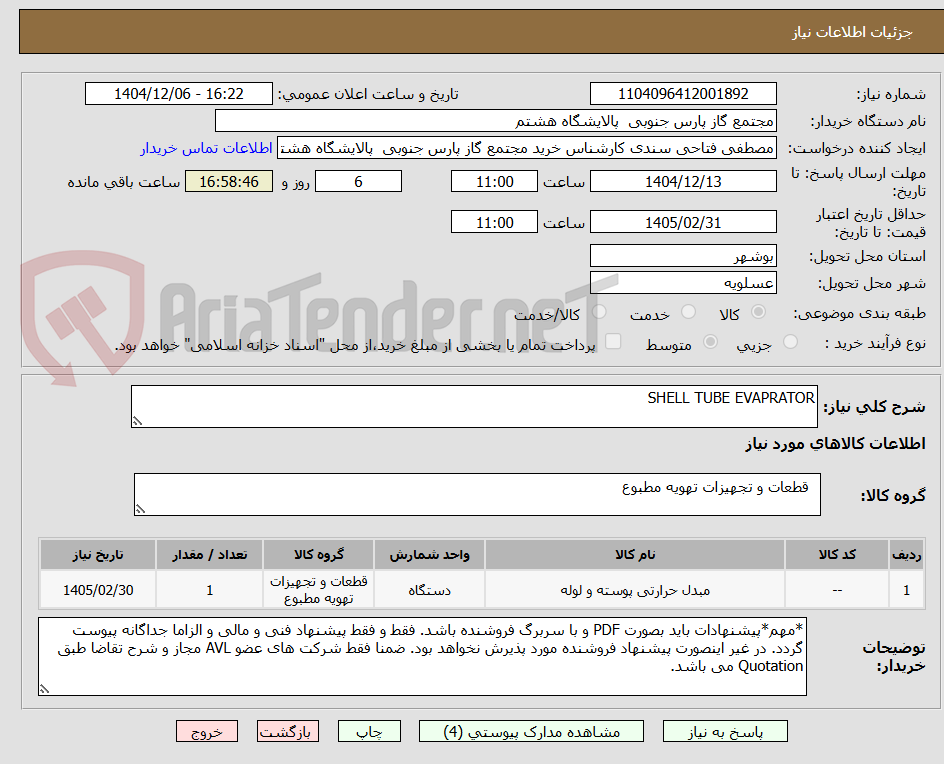Click the ردیف column header
Screen dimensions: 944x764
907,554
